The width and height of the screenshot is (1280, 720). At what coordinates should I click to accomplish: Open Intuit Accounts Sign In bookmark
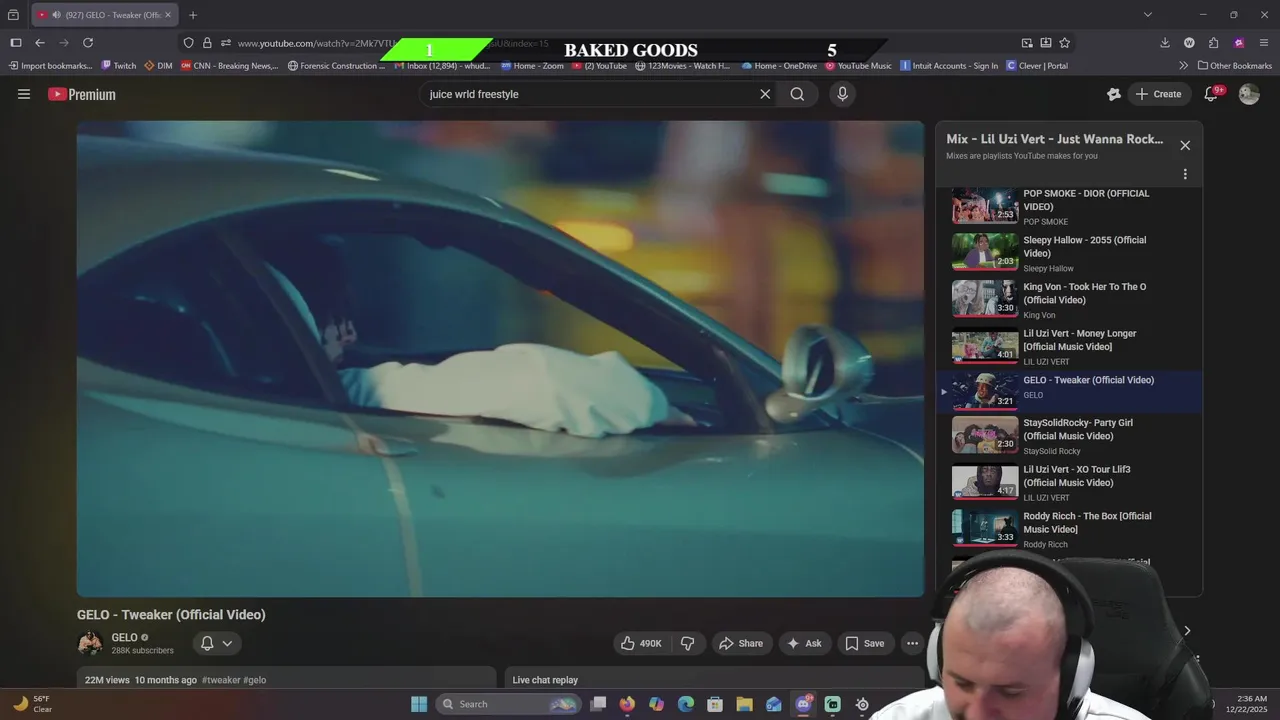pos(949,66)
